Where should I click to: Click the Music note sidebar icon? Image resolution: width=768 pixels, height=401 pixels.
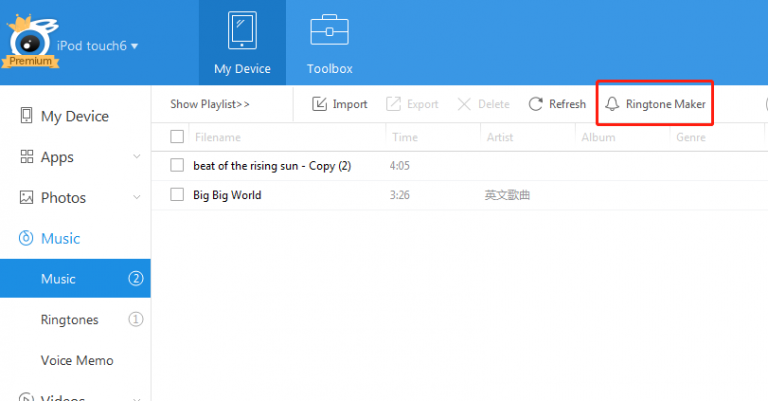[x=27, y=238]
